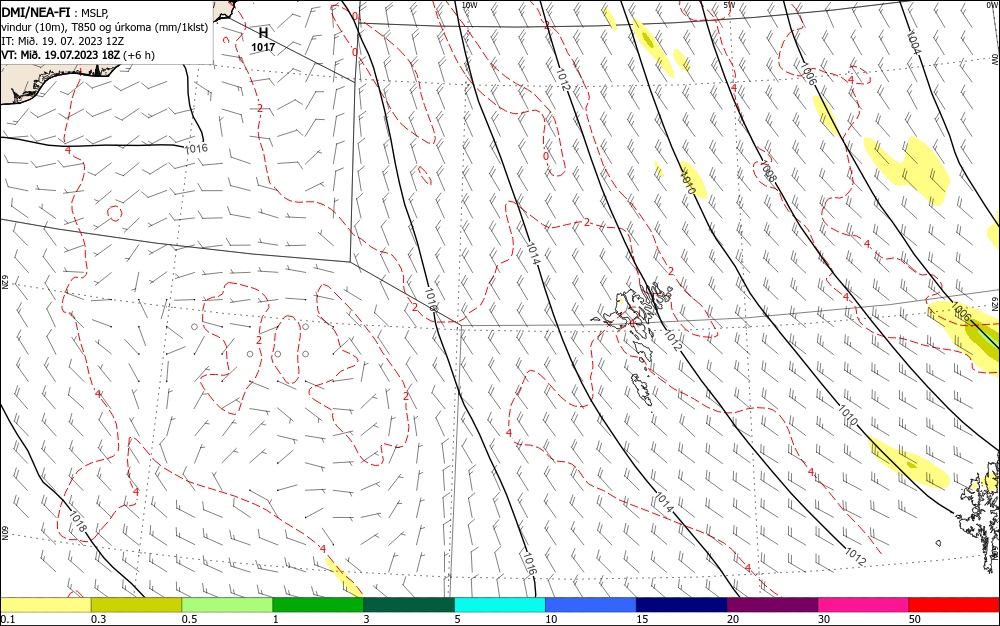Click the 'vindur (10m), T850 og úrkoma' line
The image size is (1000, 626).
tap(105, 27)
